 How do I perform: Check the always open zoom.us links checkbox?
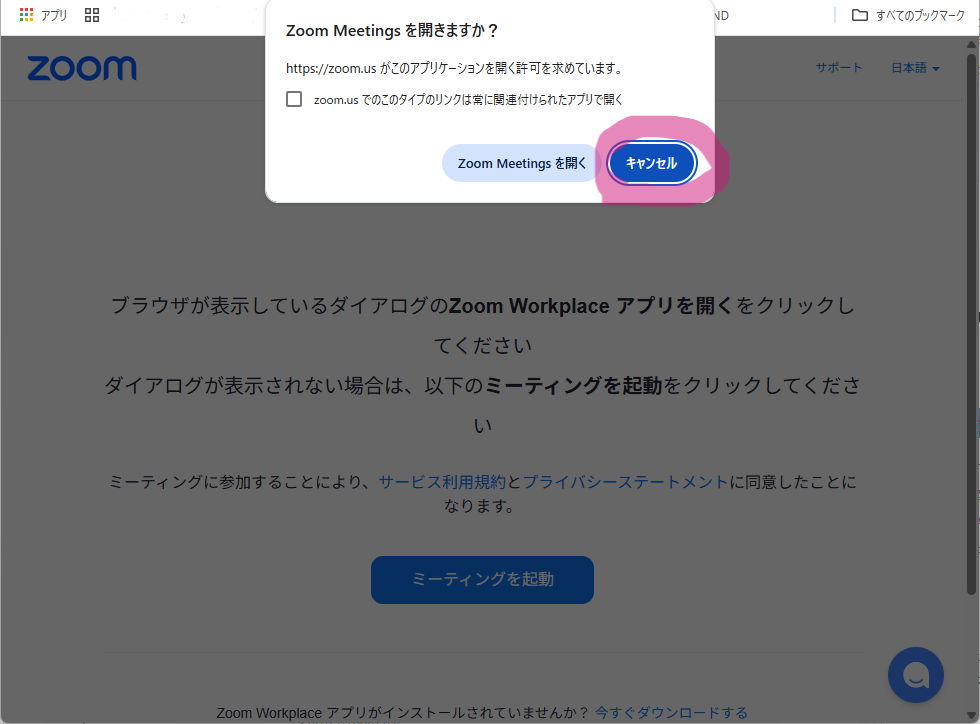294,99
